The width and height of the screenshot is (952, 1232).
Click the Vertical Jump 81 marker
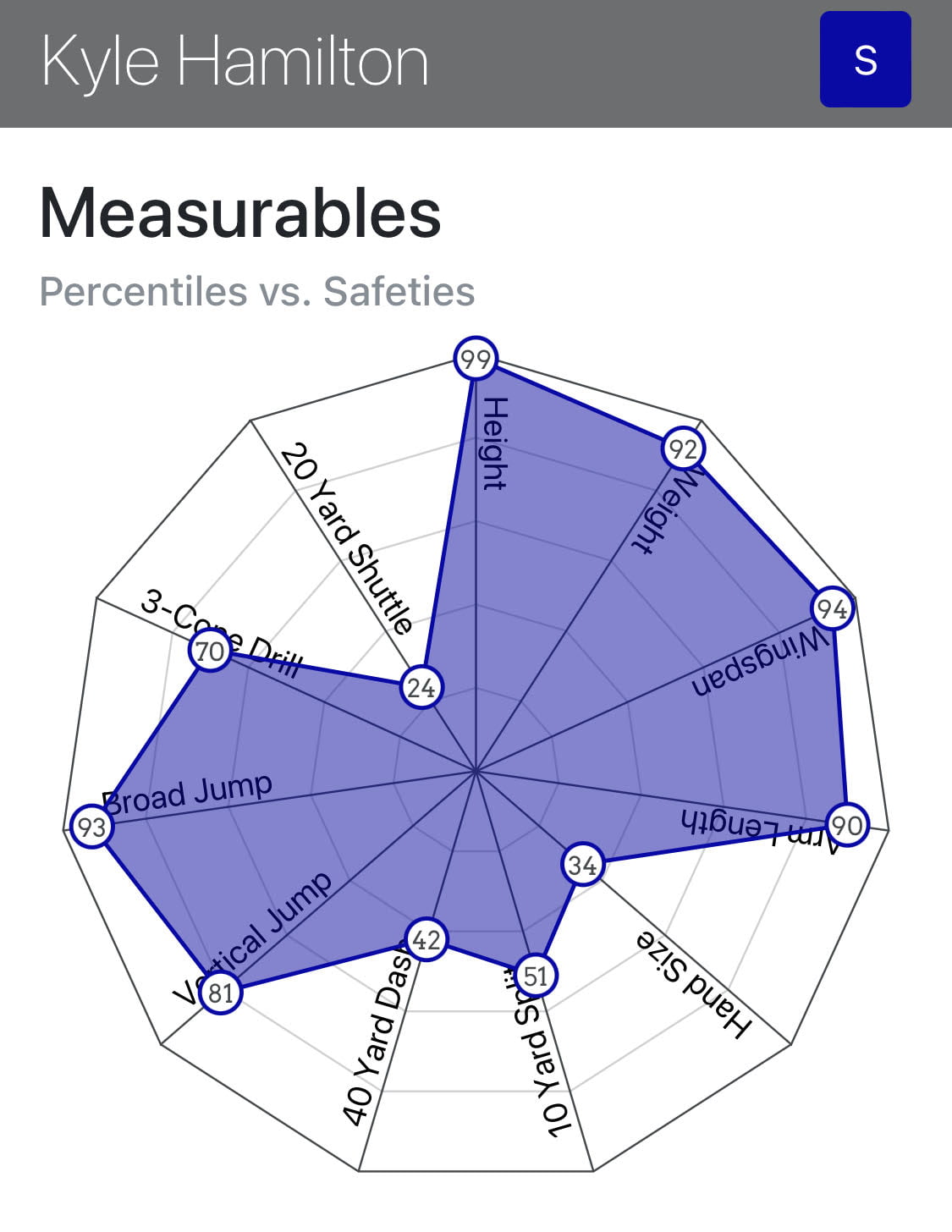[x=221, y=993]
